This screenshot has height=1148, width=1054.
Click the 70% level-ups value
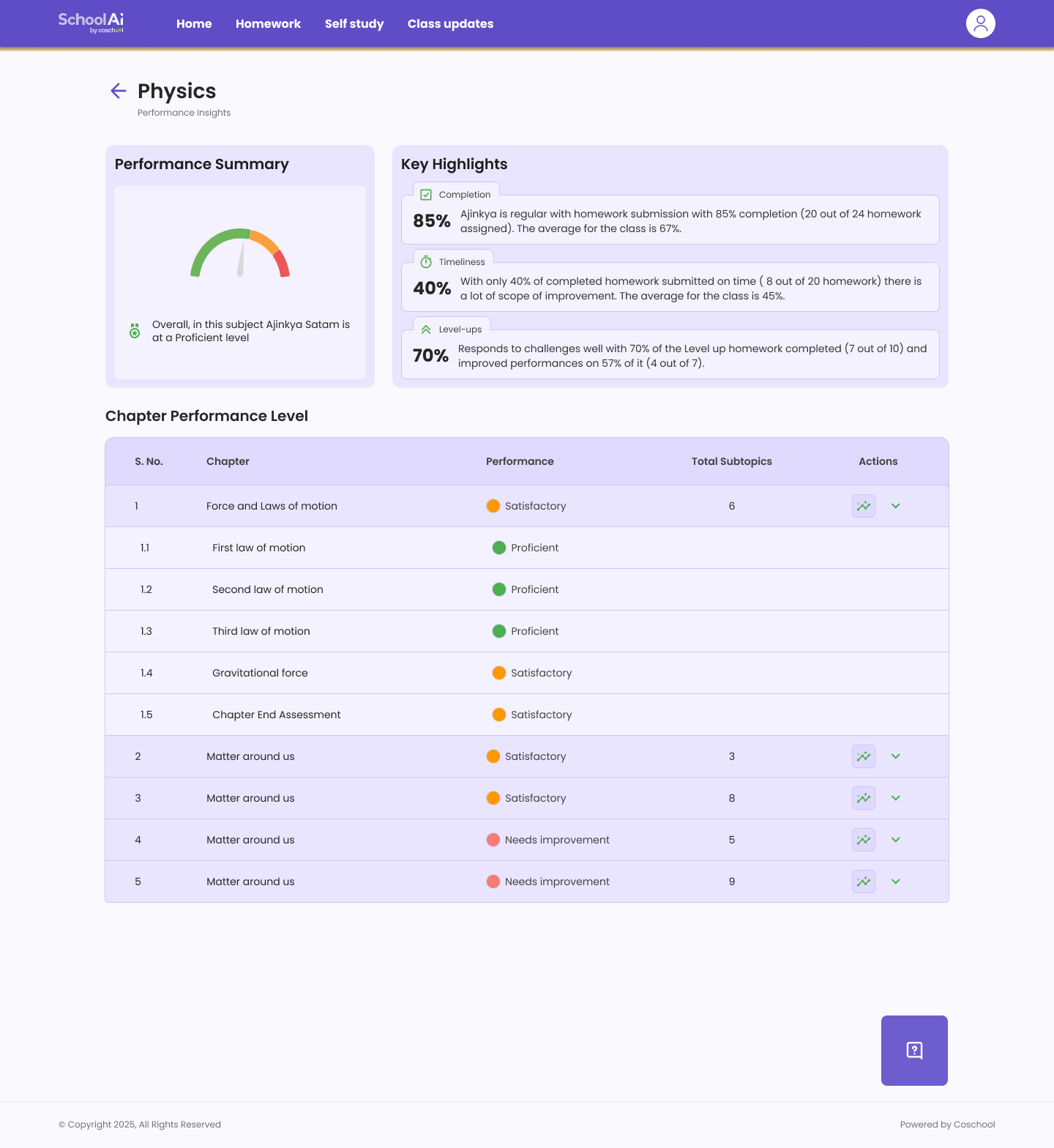tap(430, 355)
